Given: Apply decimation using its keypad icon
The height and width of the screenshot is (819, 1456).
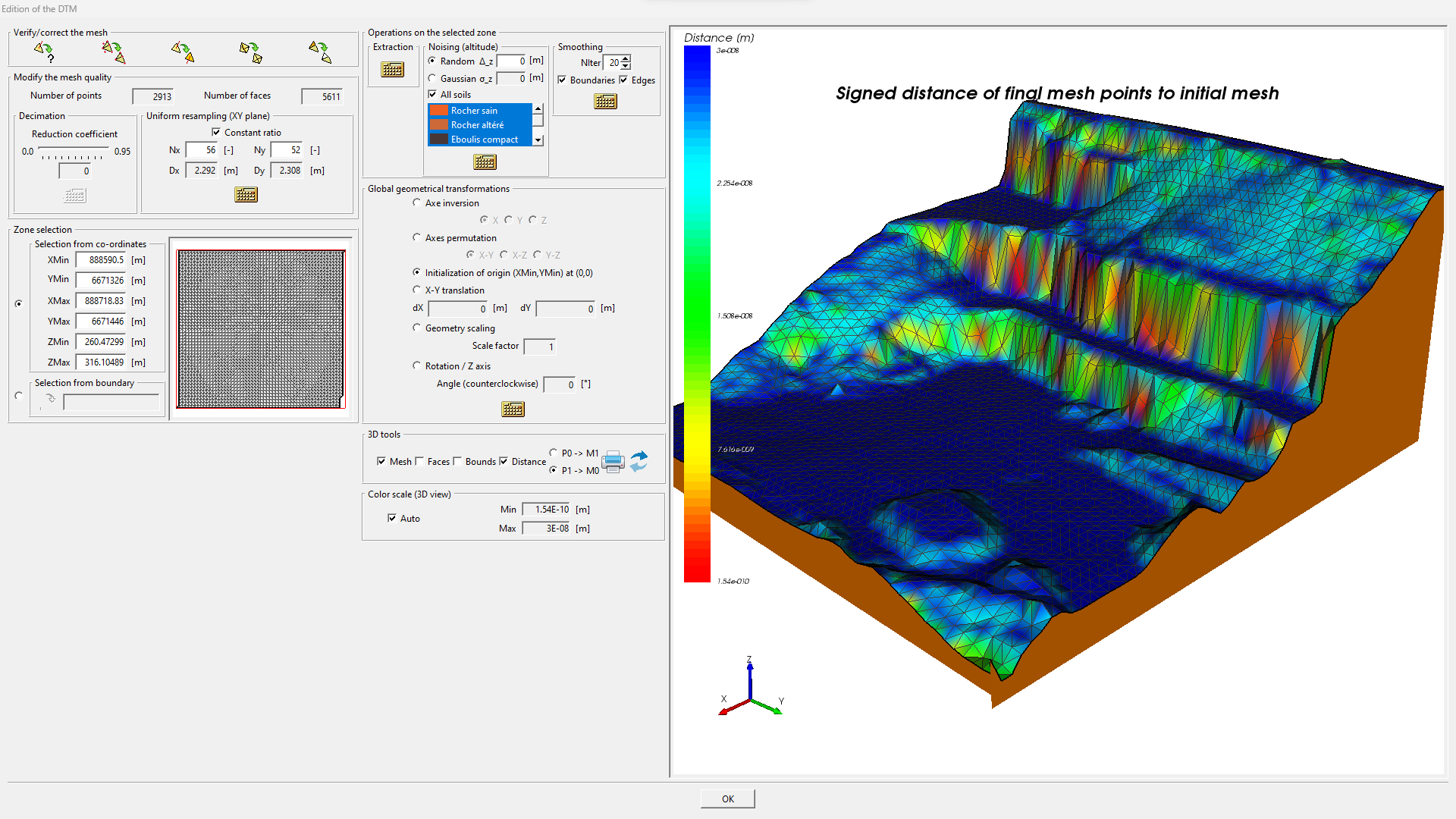Looking at the screenshot, I should coord(74,195).
